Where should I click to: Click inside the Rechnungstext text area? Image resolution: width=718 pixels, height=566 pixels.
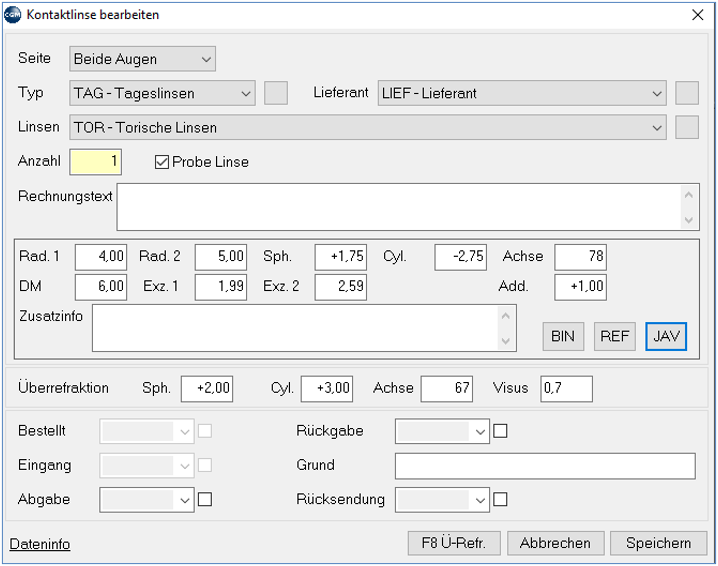coord(398,207)
